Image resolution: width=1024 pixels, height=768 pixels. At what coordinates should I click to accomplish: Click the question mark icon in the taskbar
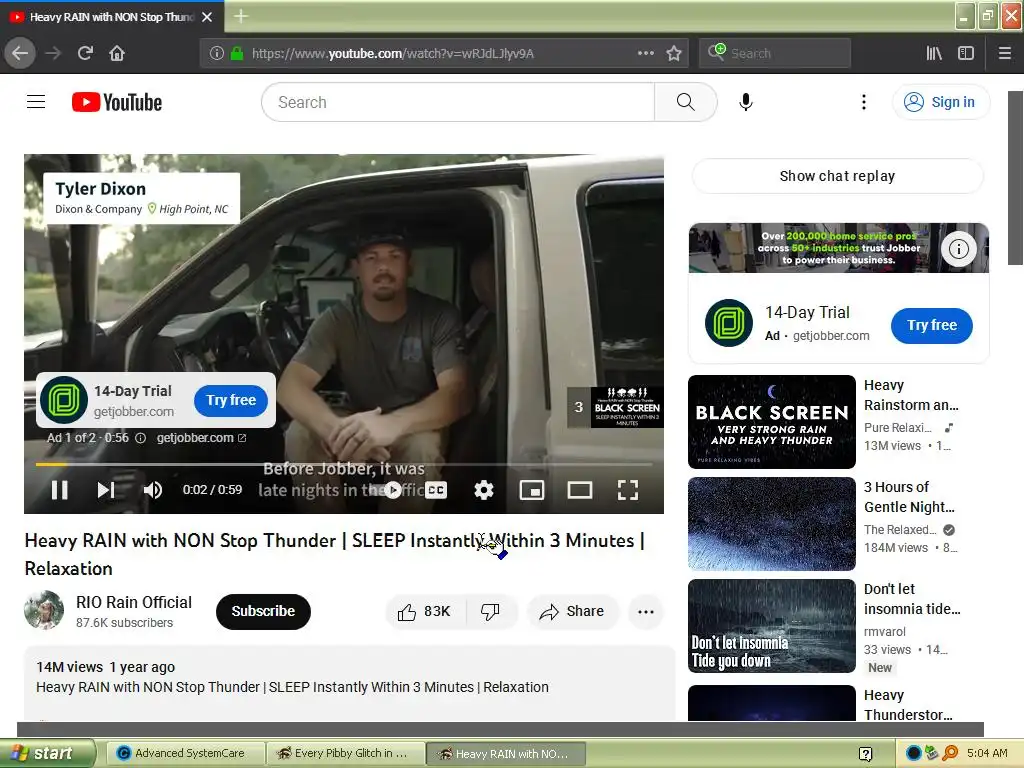click(865, 754)
